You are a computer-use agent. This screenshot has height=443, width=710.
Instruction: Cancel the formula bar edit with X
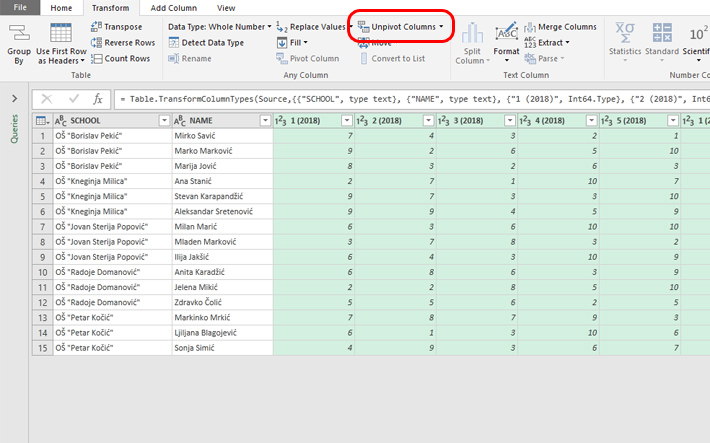[47, 99]
